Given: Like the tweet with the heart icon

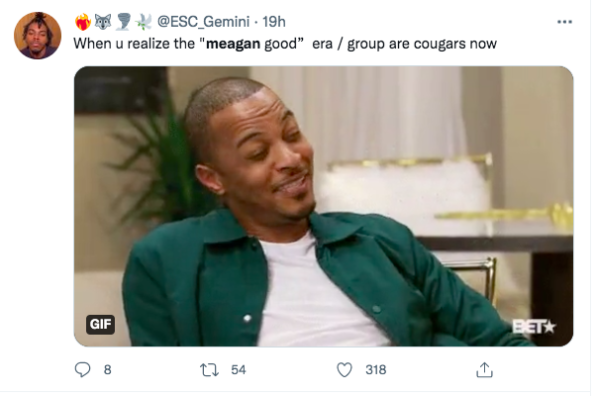Looking at the screenshot, I should (344, 370).
